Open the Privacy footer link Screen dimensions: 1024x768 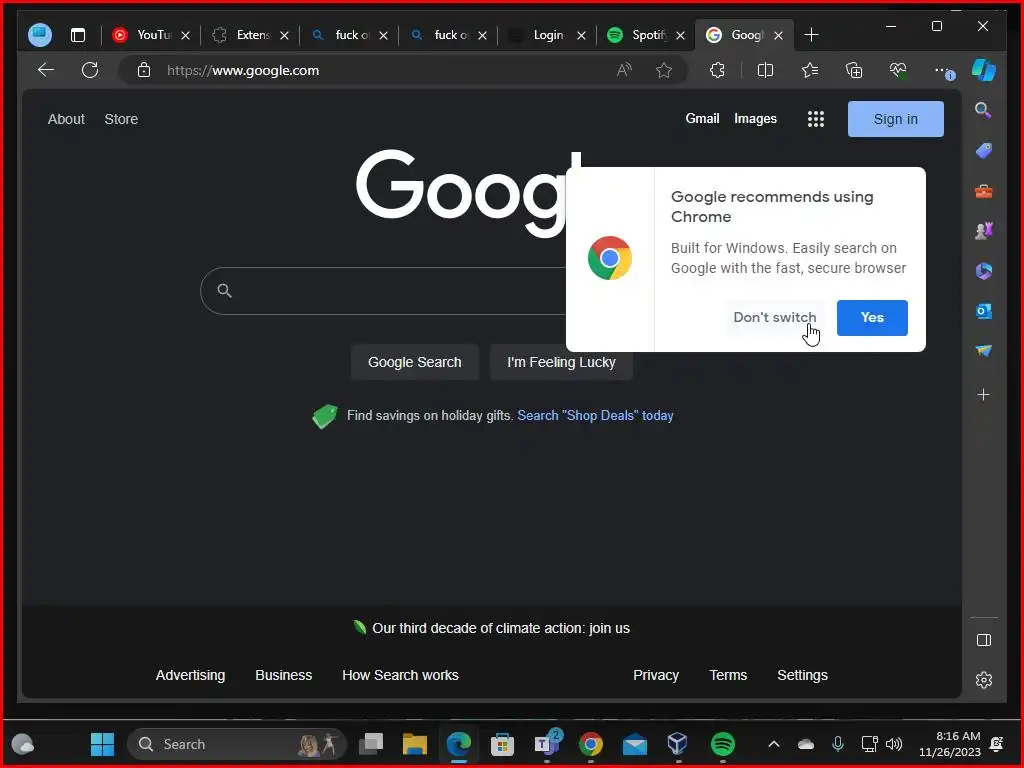(656, 675)
